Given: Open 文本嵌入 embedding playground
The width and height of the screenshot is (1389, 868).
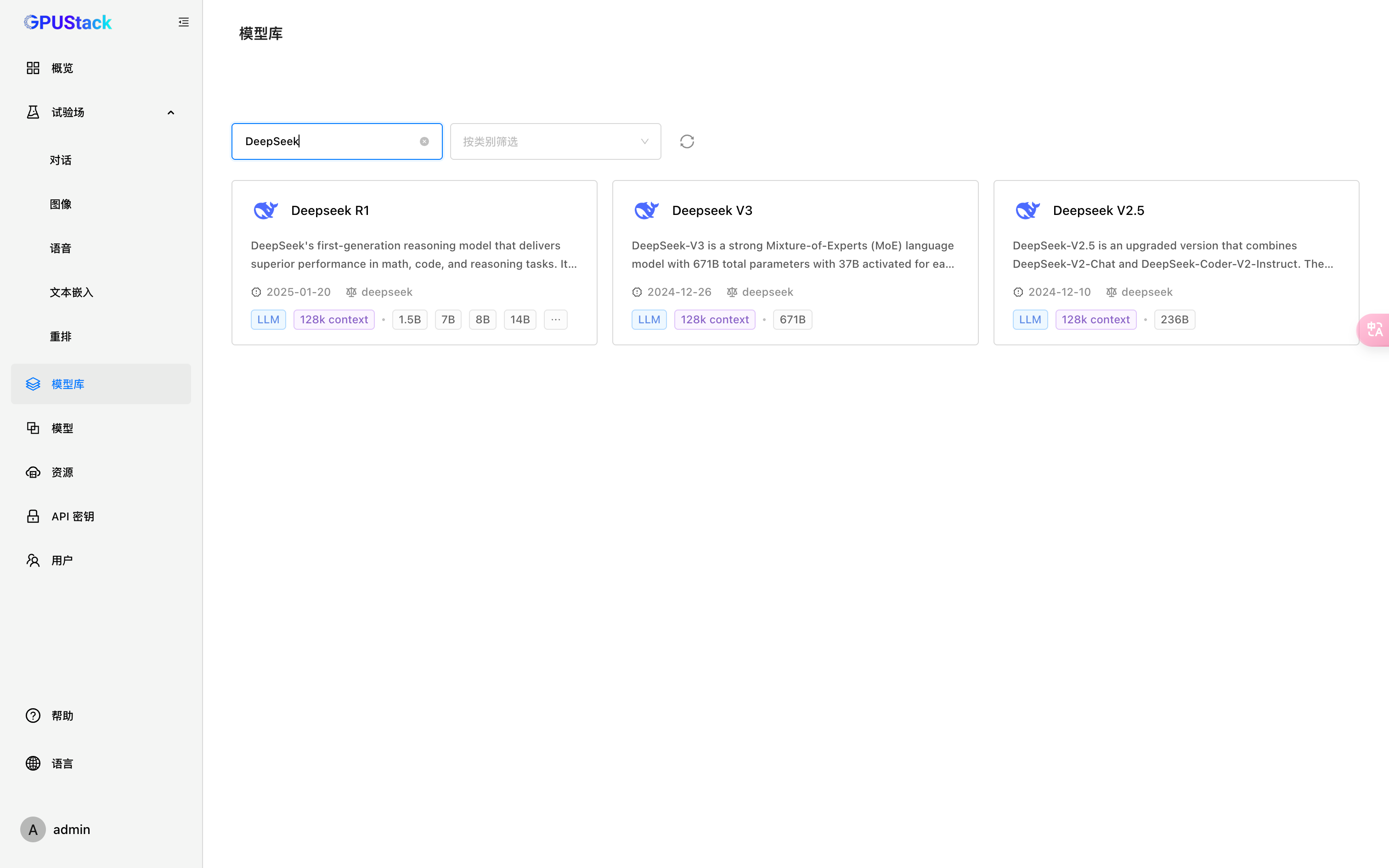Looking at the screenshot, I should [101, 293].
